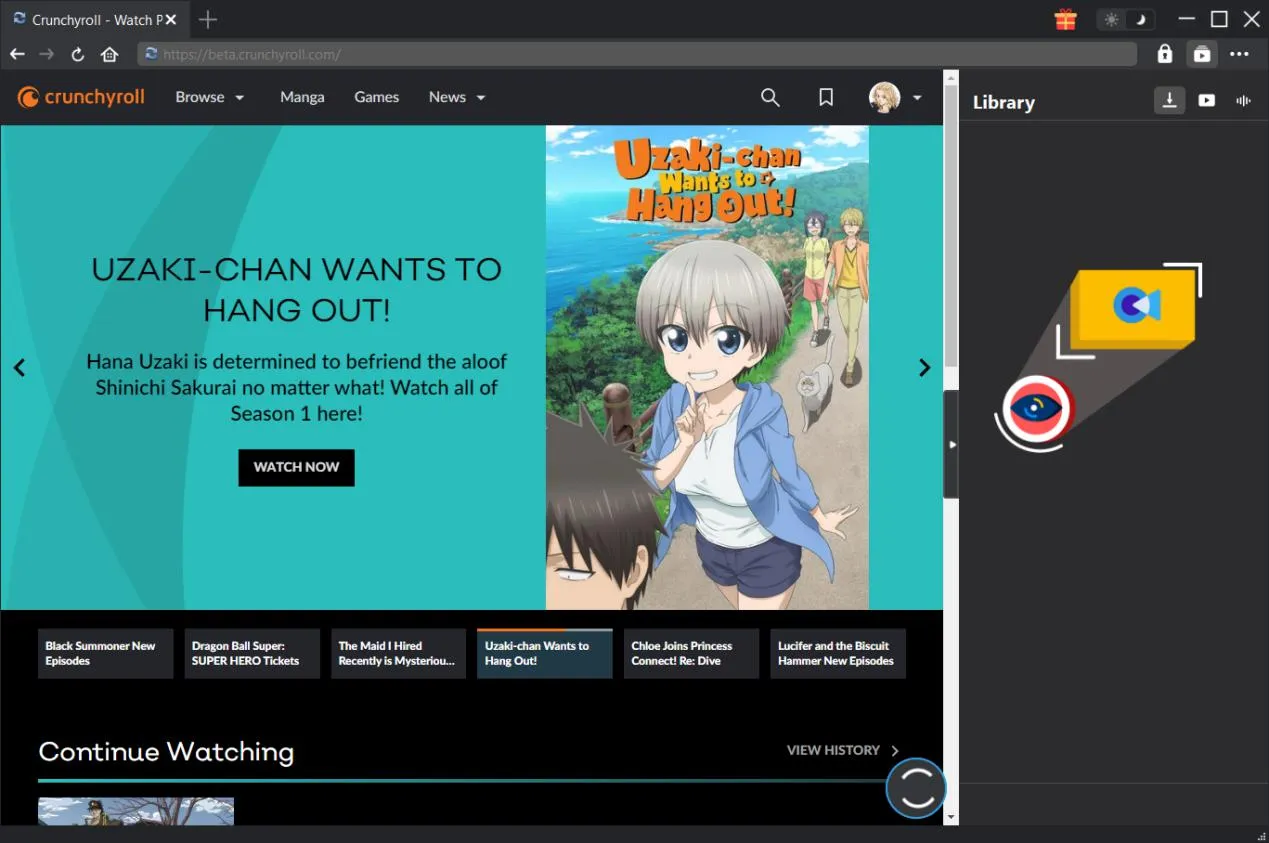Expand the Browse dropdown menu
The image size is (1269, 843).
210,97
